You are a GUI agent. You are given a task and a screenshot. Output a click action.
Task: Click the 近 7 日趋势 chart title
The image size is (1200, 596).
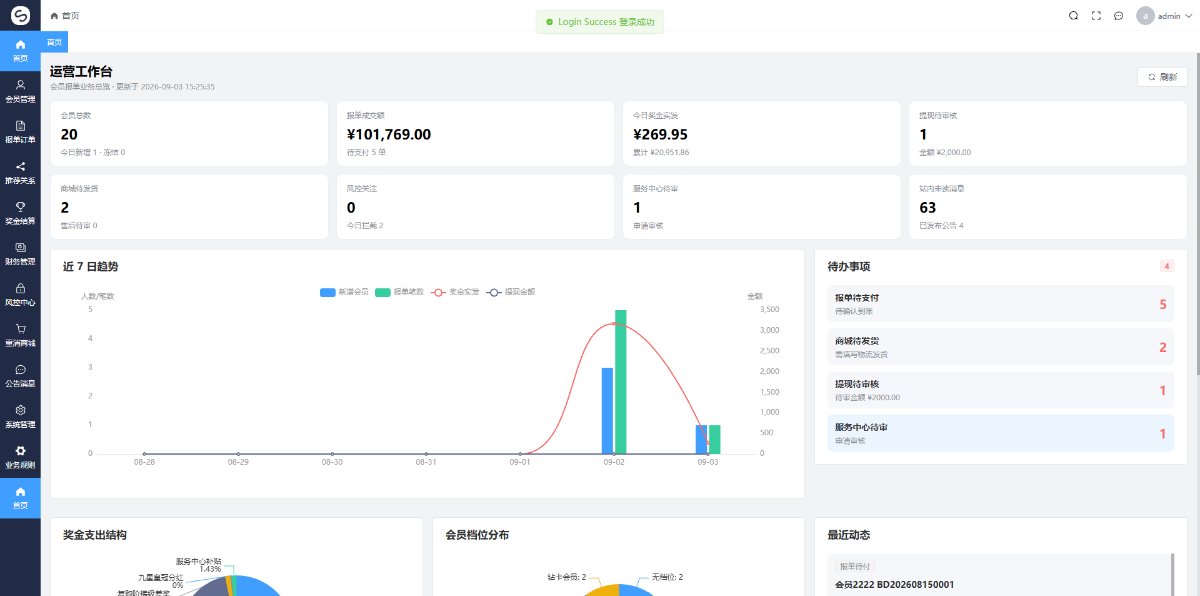click(x=91, y=266)
